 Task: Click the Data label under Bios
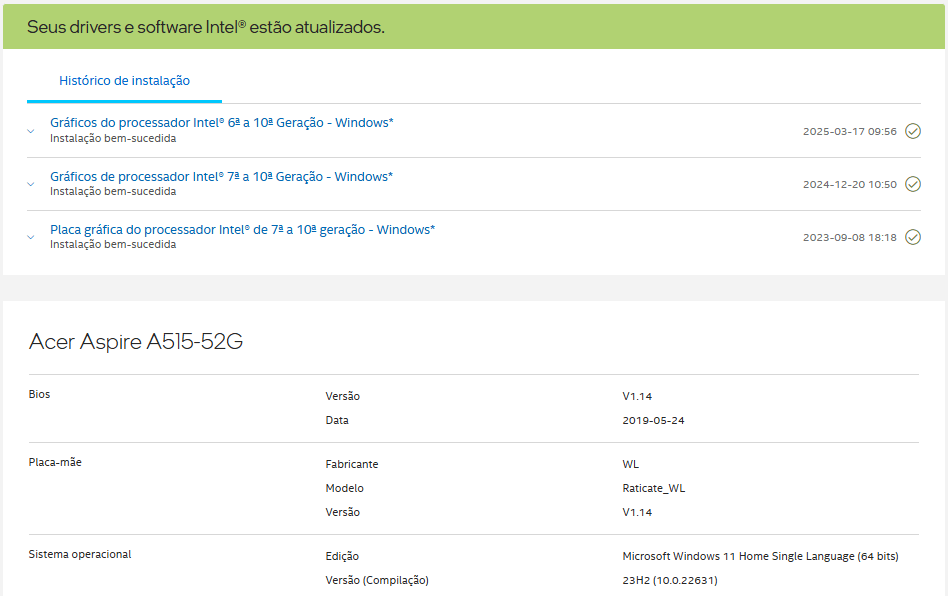(x=337, y=421)
